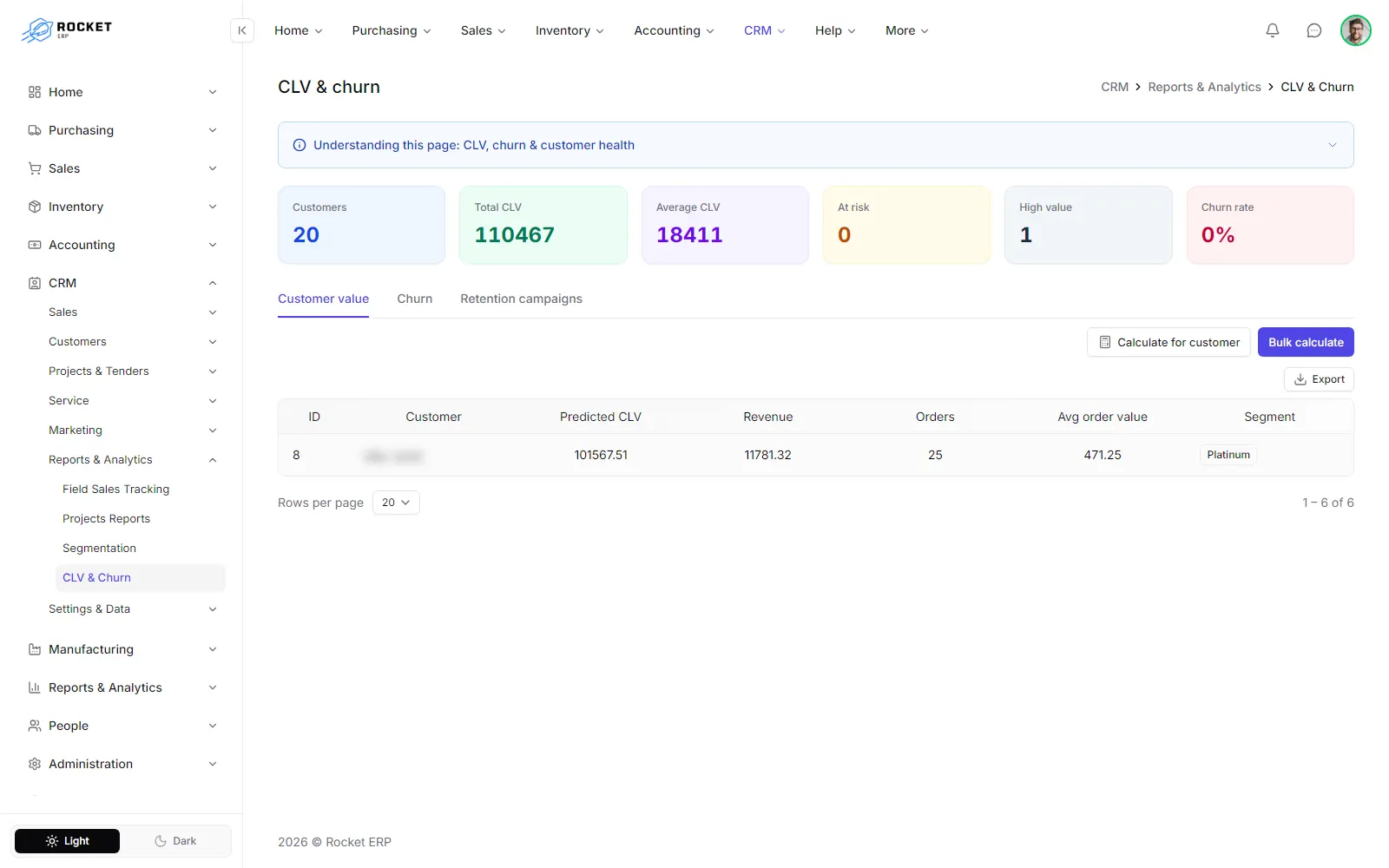Click the Administration gear icon in sidebar

(35, 764)
